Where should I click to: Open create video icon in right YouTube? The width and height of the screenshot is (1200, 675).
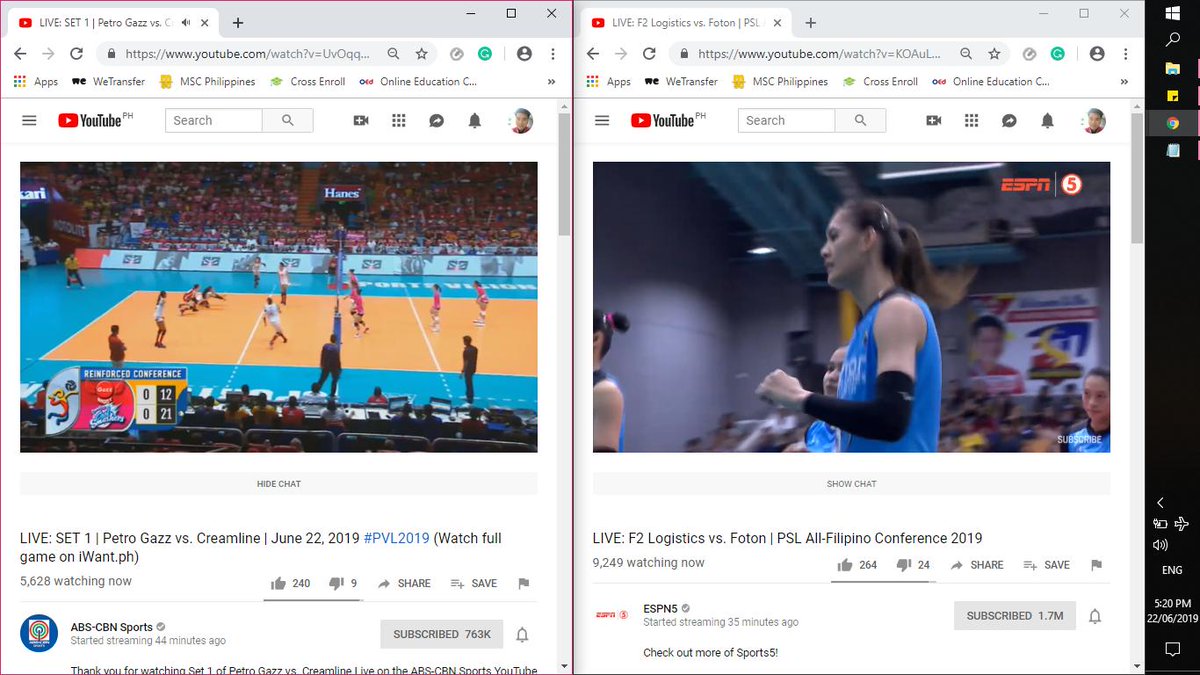pyautogui.click(x=933, y=120)
